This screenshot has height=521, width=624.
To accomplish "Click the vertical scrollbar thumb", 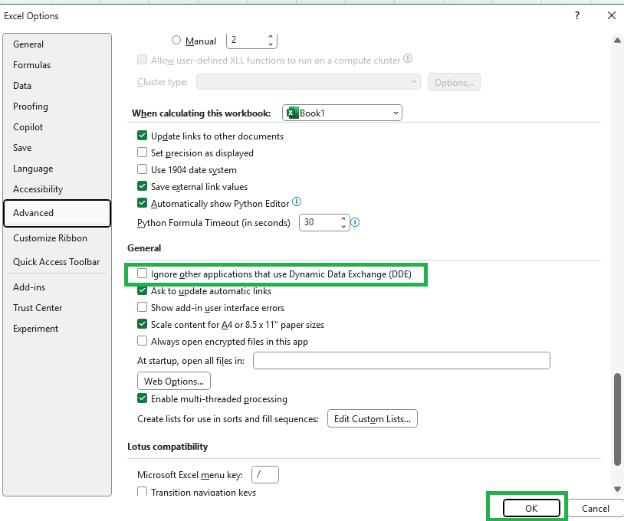I will coord(617,419).
